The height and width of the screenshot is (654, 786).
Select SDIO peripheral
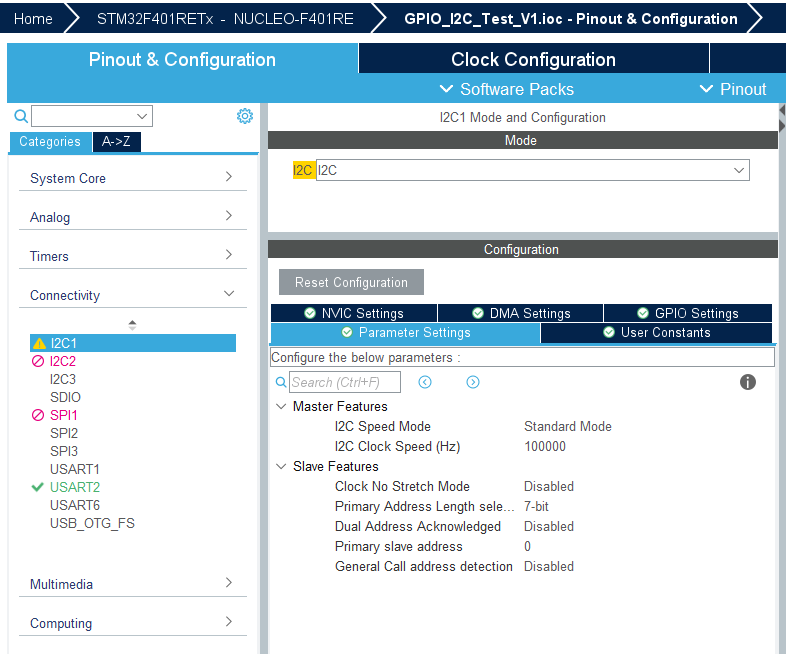(x=65, y=397)
